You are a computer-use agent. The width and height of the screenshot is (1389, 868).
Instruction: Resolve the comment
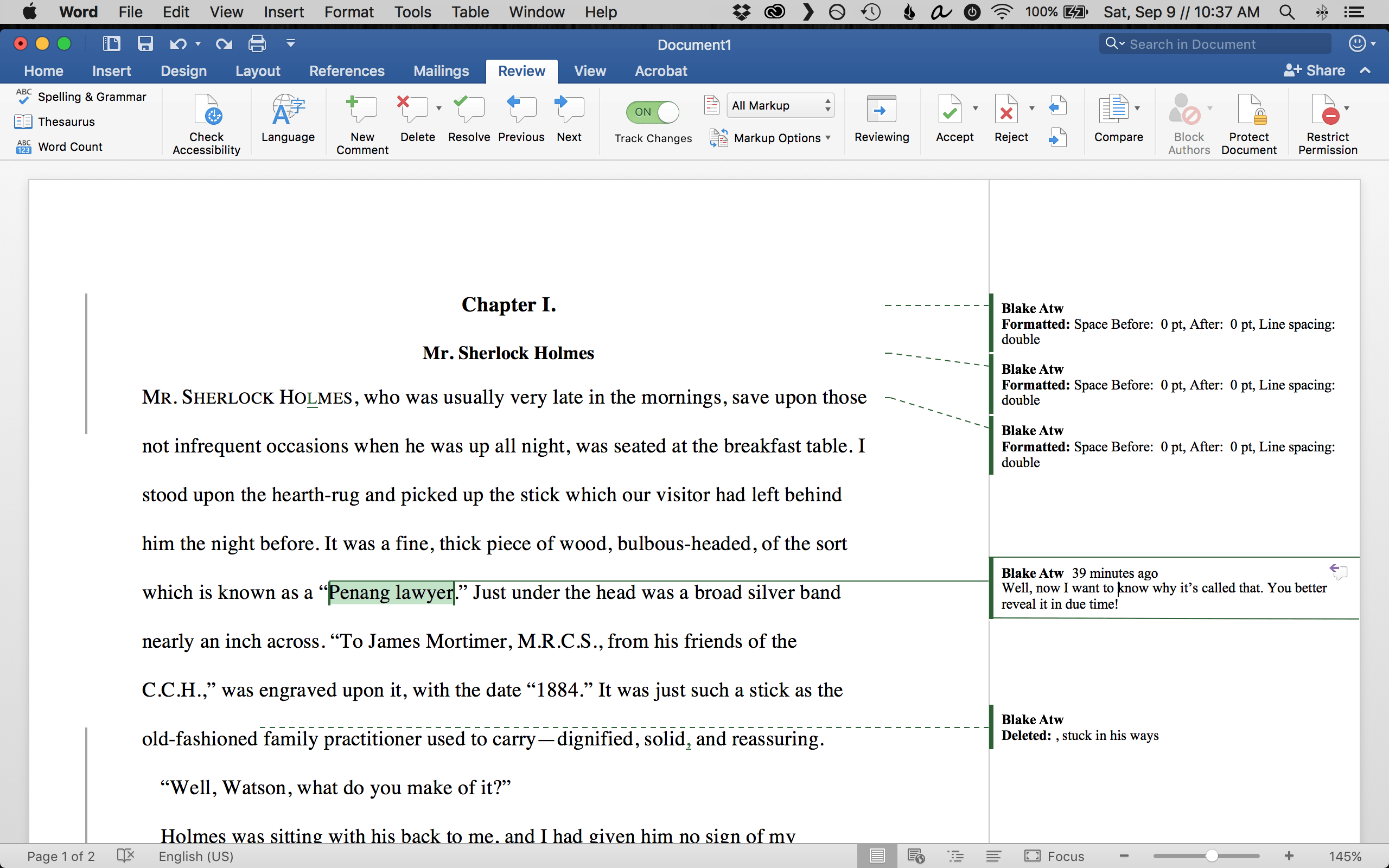[x=469, y=118]
